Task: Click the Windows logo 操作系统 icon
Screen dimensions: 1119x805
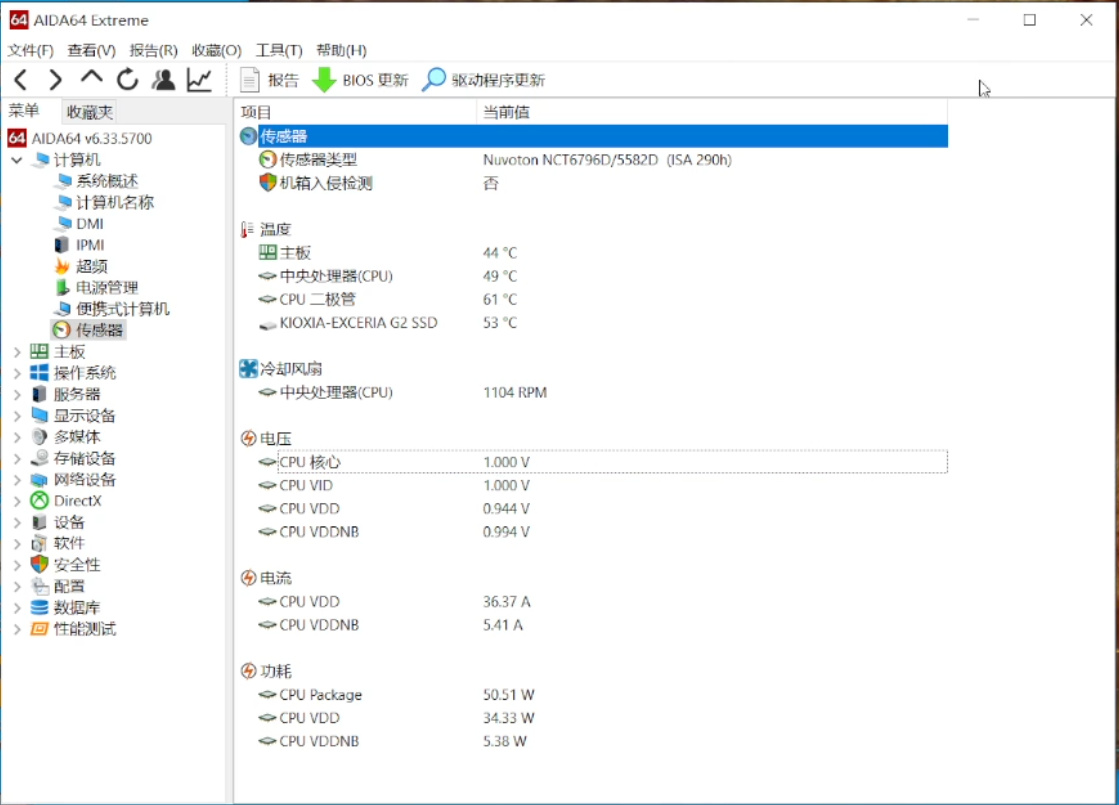Action: (39, 373)
